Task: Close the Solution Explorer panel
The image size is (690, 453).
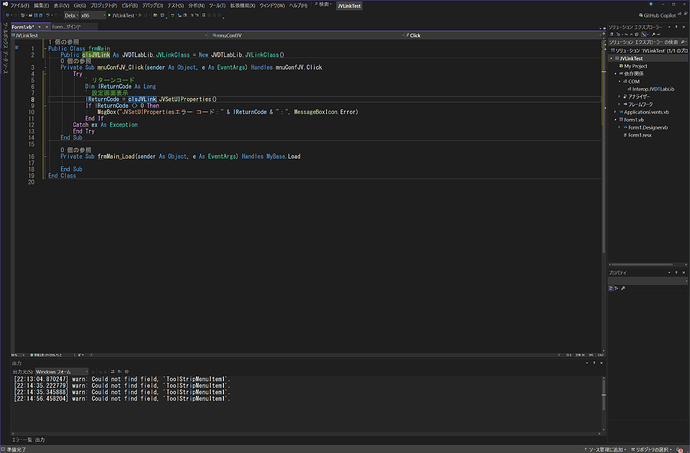Action: click(x=684, y=27)
